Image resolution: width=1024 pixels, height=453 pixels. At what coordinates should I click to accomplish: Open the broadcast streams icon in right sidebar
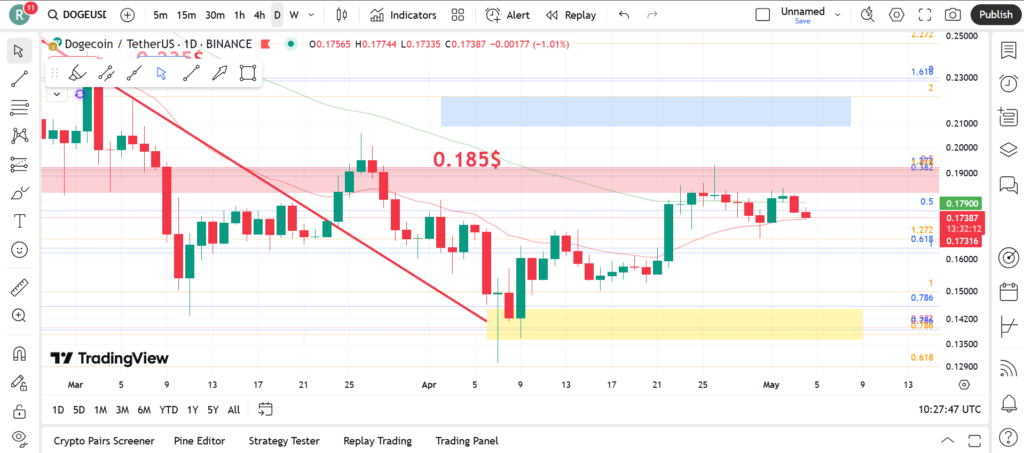(x=1008, y=370)
